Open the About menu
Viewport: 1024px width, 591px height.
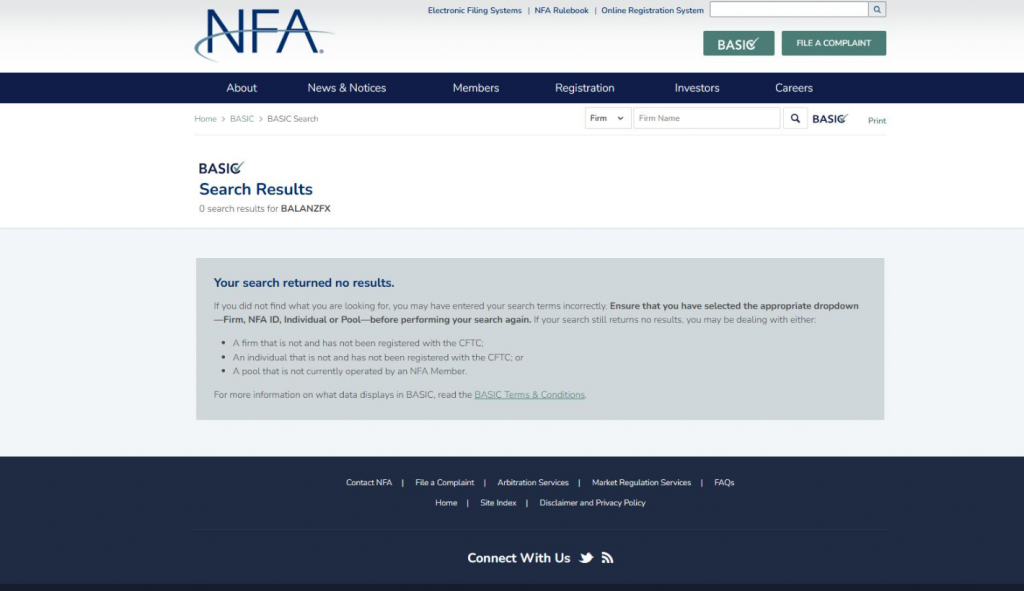pyautogui.click(x=242, y=88)
